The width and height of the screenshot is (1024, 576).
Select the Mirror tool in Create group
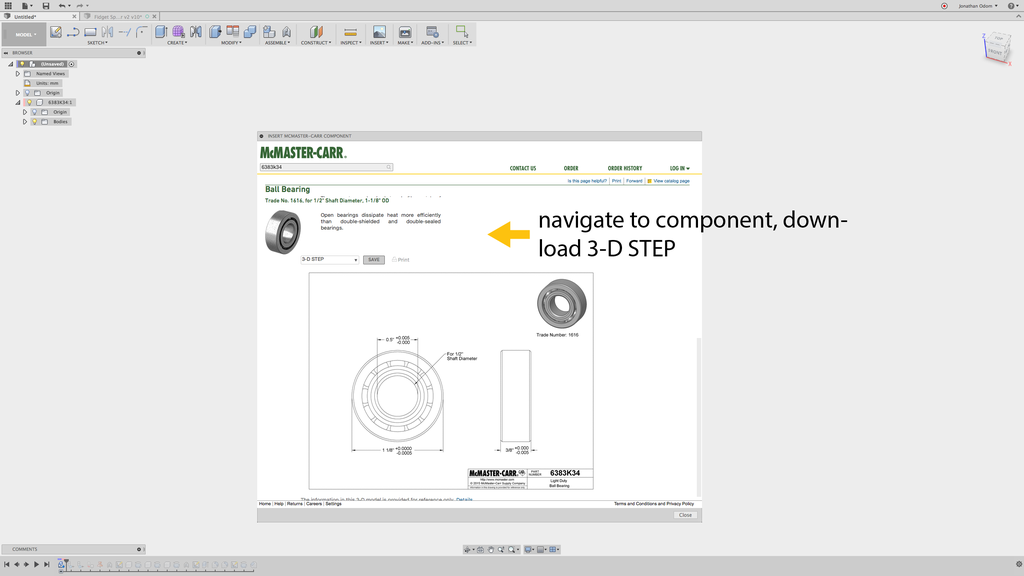[x=195, y=31]
